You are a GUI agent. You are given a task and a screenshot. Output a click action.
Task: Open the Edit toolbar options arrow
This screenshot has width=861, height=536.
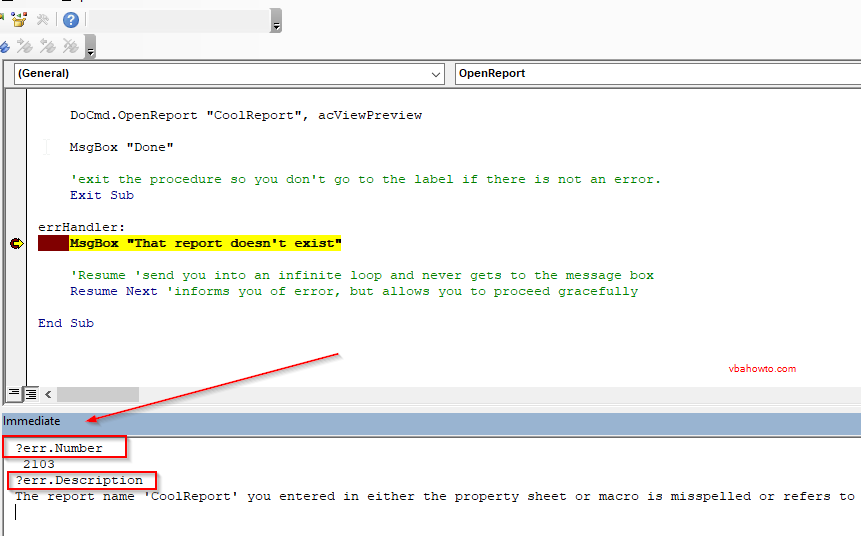[x=90, y=46]
